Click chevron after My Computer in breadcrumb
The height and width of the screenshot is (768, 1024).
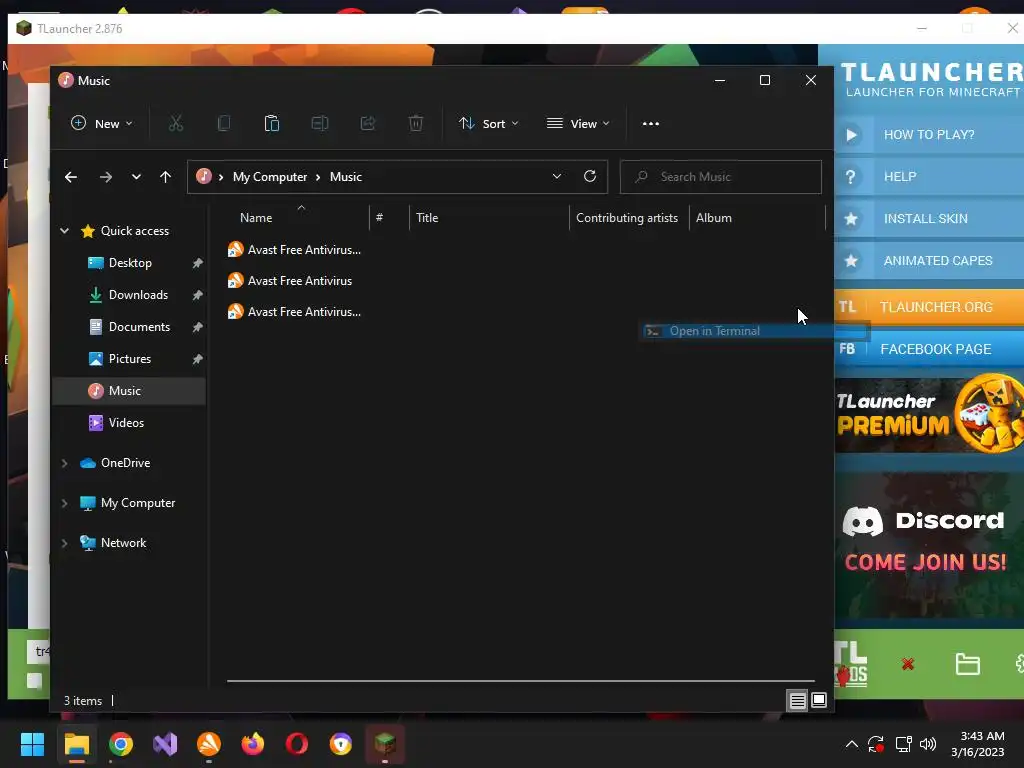318,177
